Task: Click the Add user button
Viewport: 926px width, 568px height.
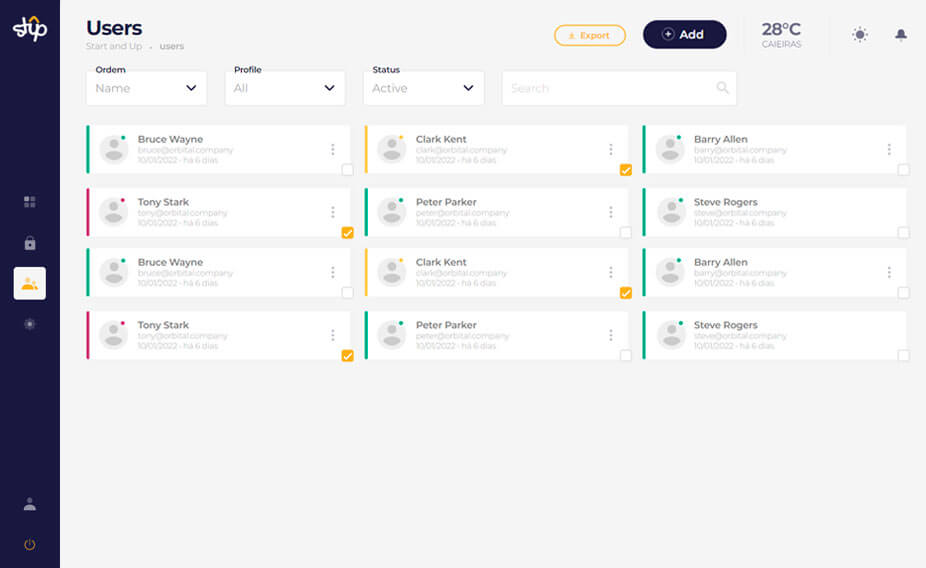Action: point(684,35)
